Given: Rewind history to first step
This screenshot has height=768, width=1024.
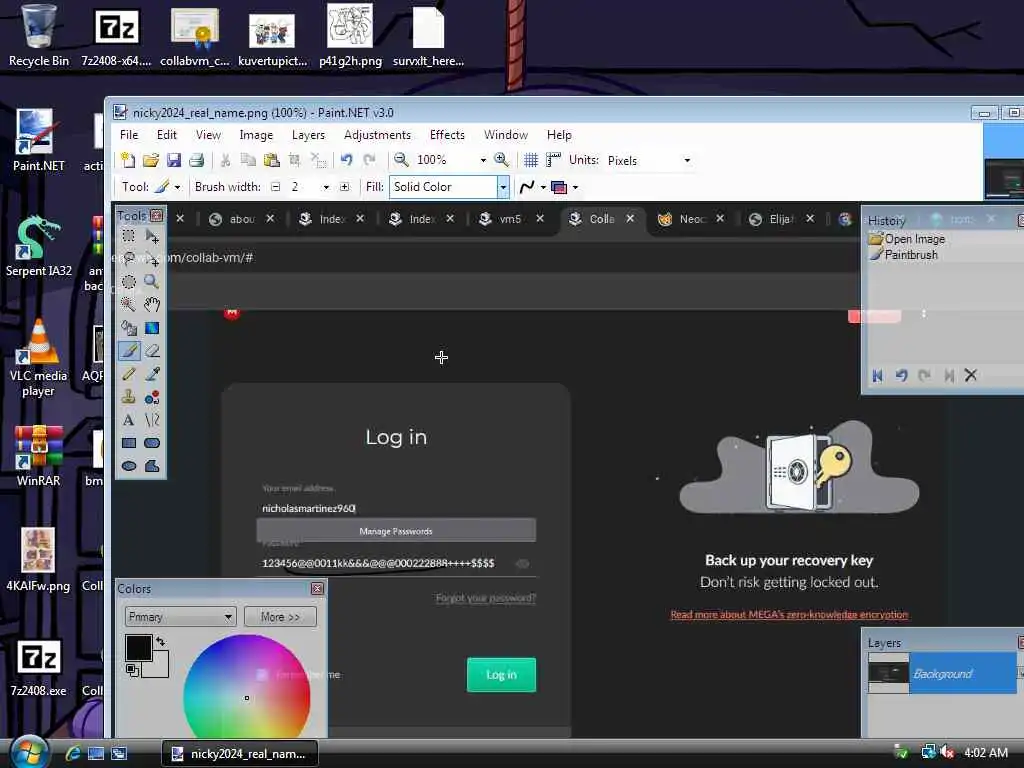Looking at the screenshot, I should 877,376.
